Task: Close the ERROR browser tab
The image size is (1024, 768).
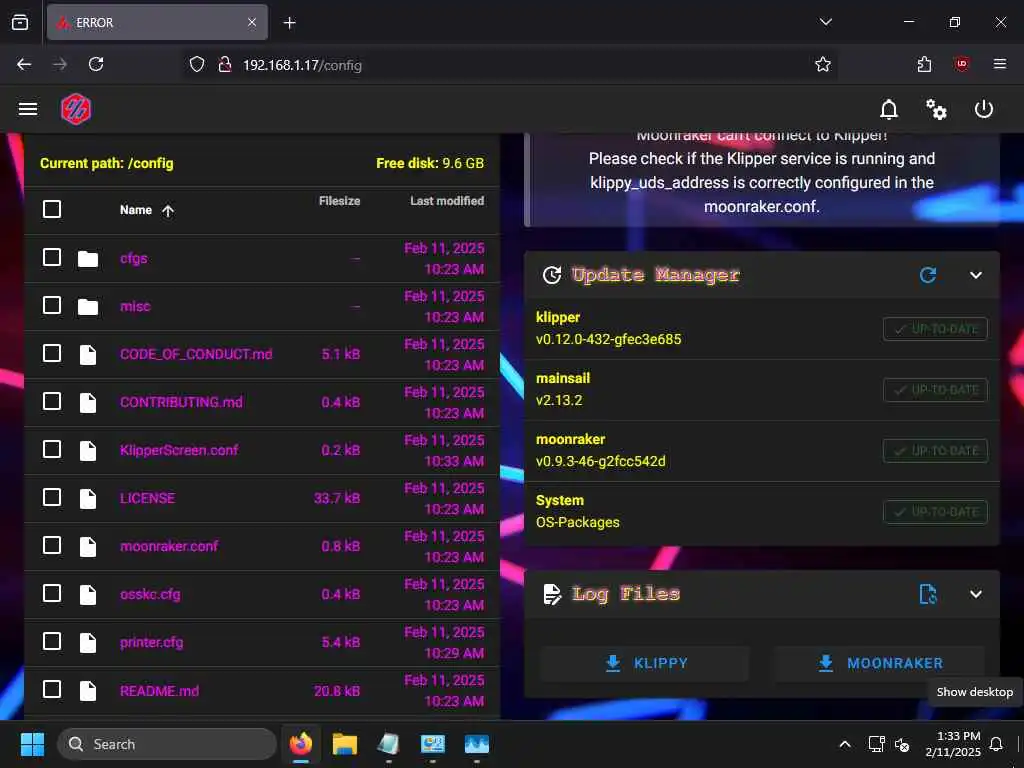Action: coord(252,23)
